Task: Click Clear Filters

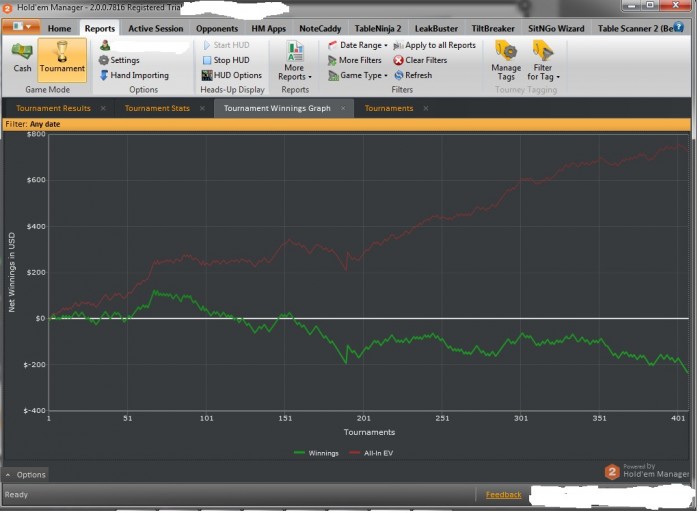Action: (420, 60)
